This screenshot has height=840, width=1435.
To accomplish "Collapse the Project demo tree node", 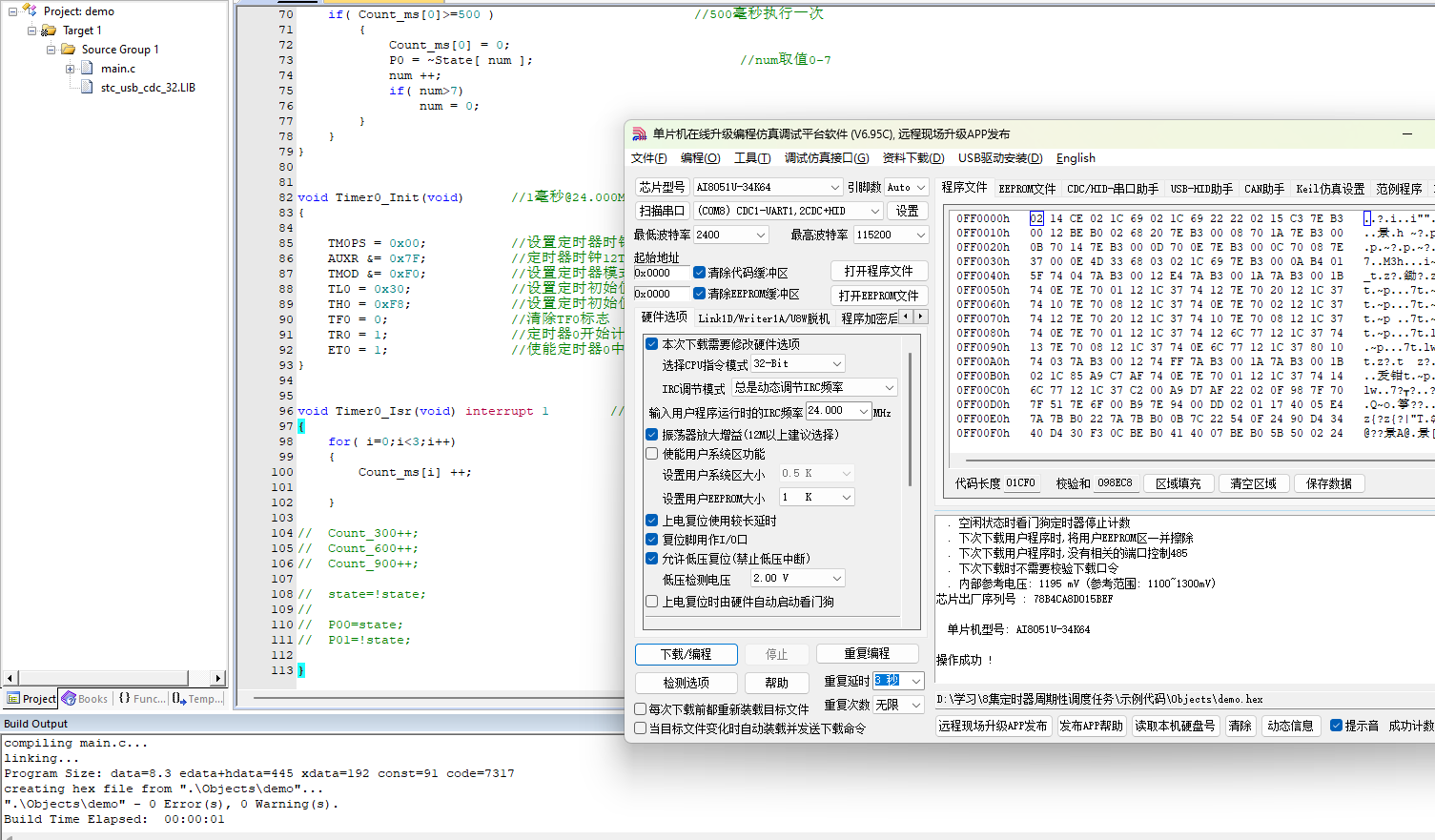I will (x=12, y=11).
